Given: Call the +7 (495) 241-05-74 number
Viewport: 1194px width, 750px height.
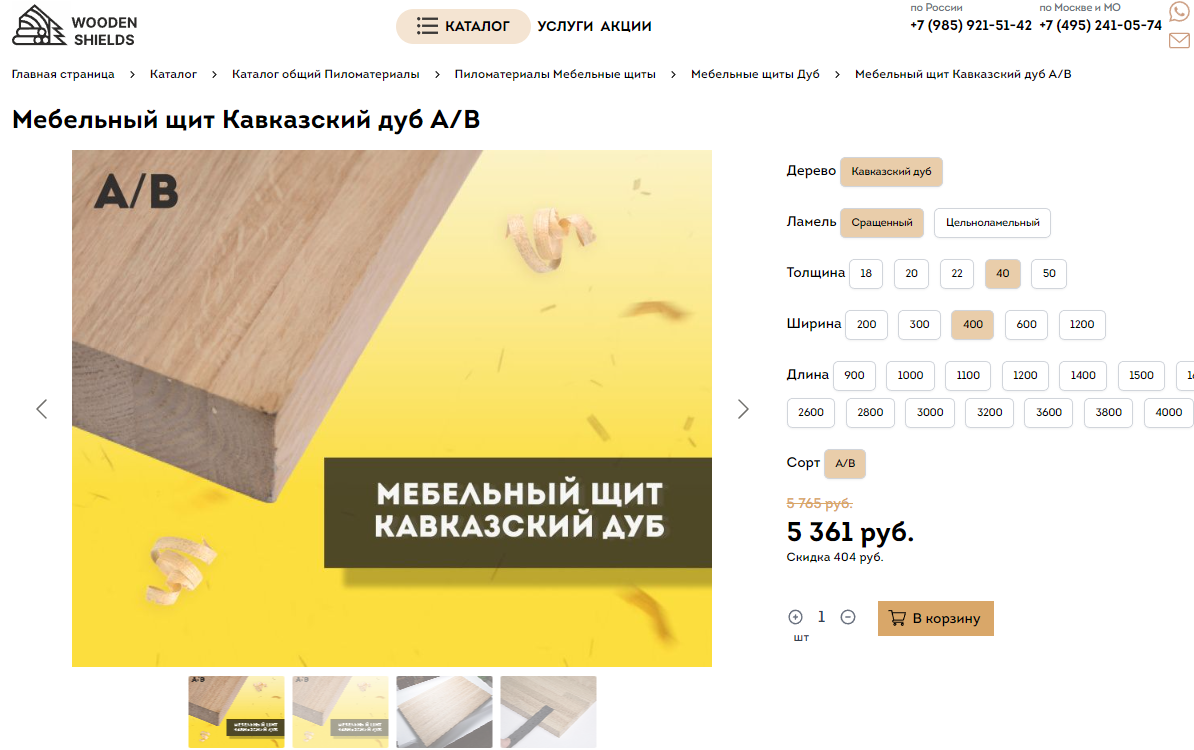Looking at the screenshot, I should point(1100,25).
